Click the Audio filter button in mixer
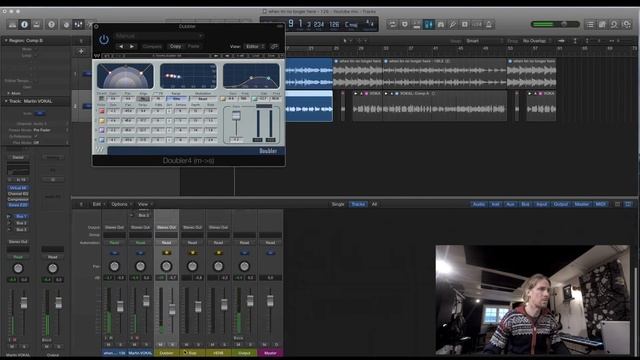 pos(479,204)
